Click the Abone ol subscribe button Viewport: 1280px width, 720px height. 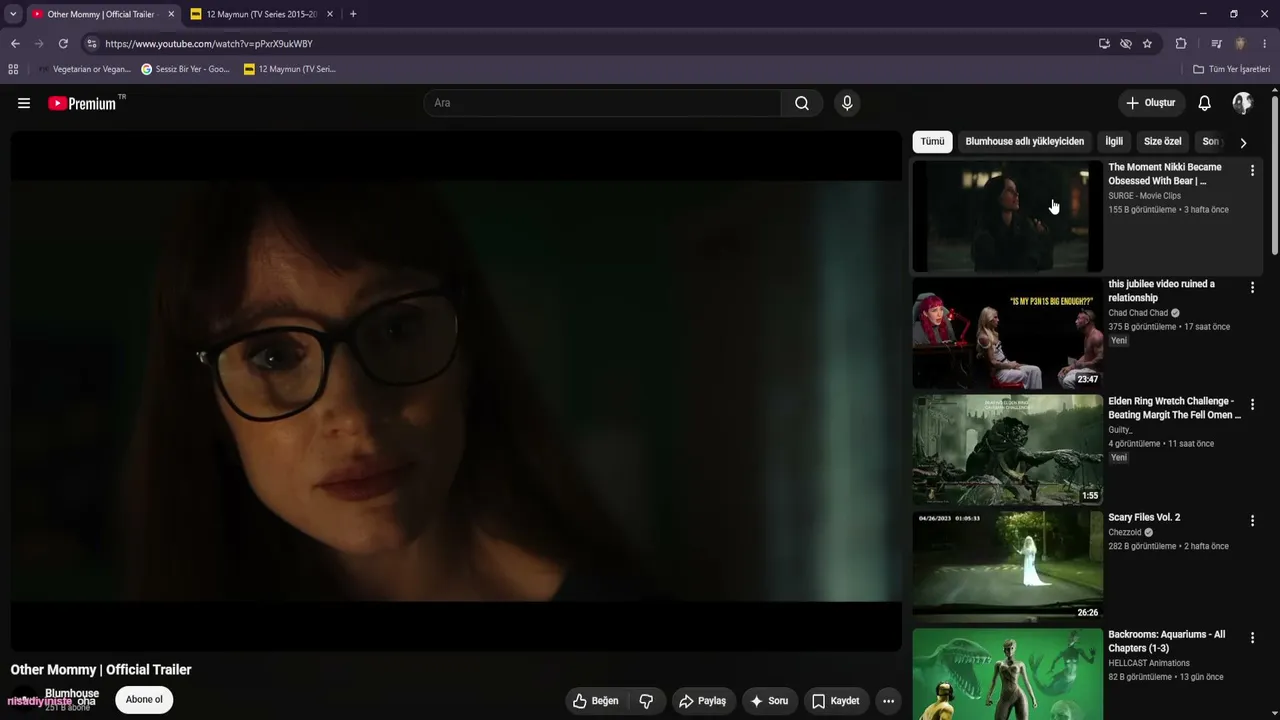point(144,700)
